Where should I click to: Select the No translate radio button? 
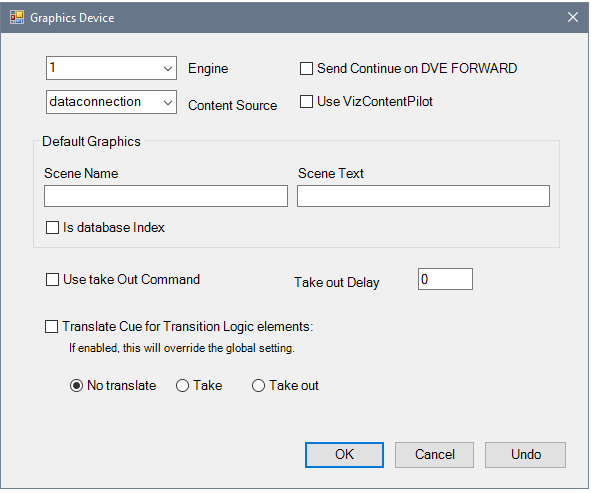pyautogui.click(x=77, y=386)
